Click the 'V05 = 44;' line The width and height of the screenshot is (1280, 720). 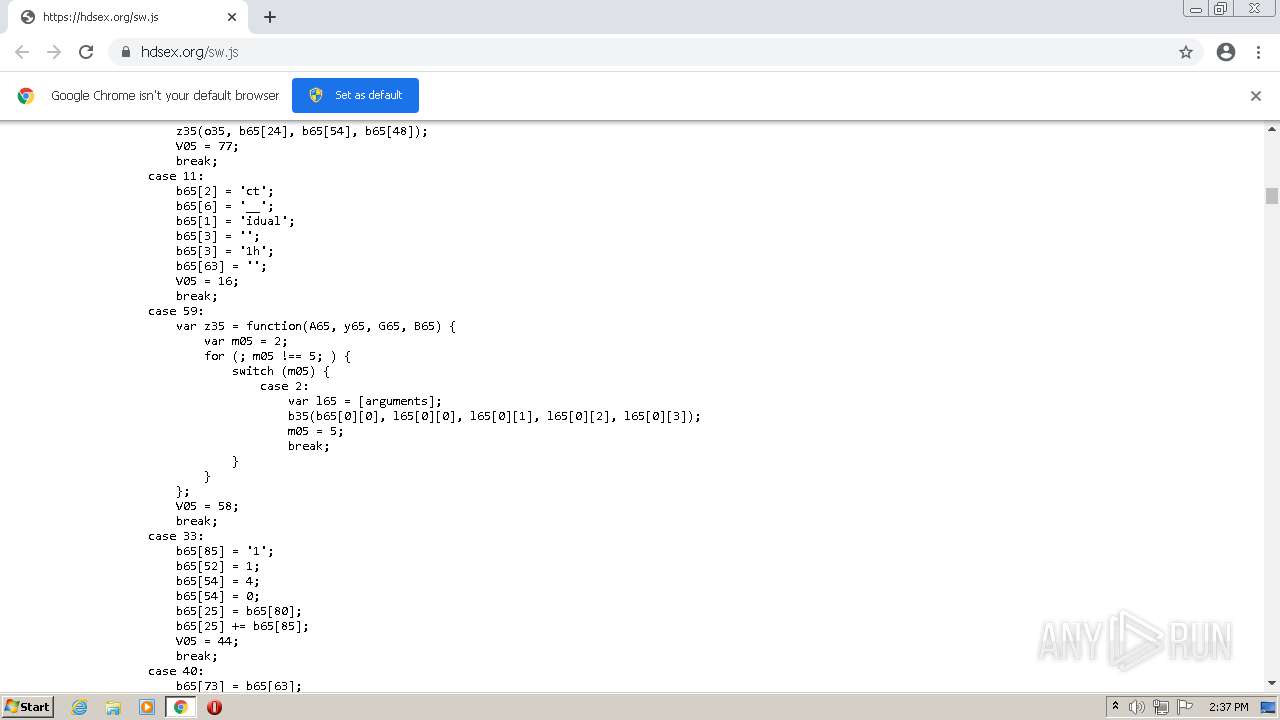pos(207,641)
